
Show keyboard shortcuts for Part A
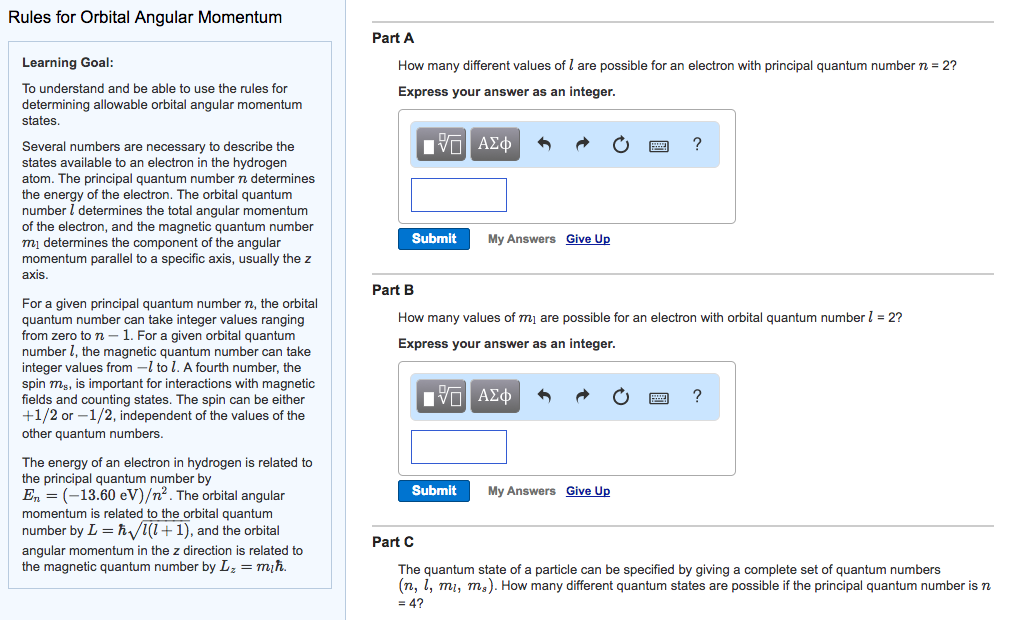click(659, 145)
